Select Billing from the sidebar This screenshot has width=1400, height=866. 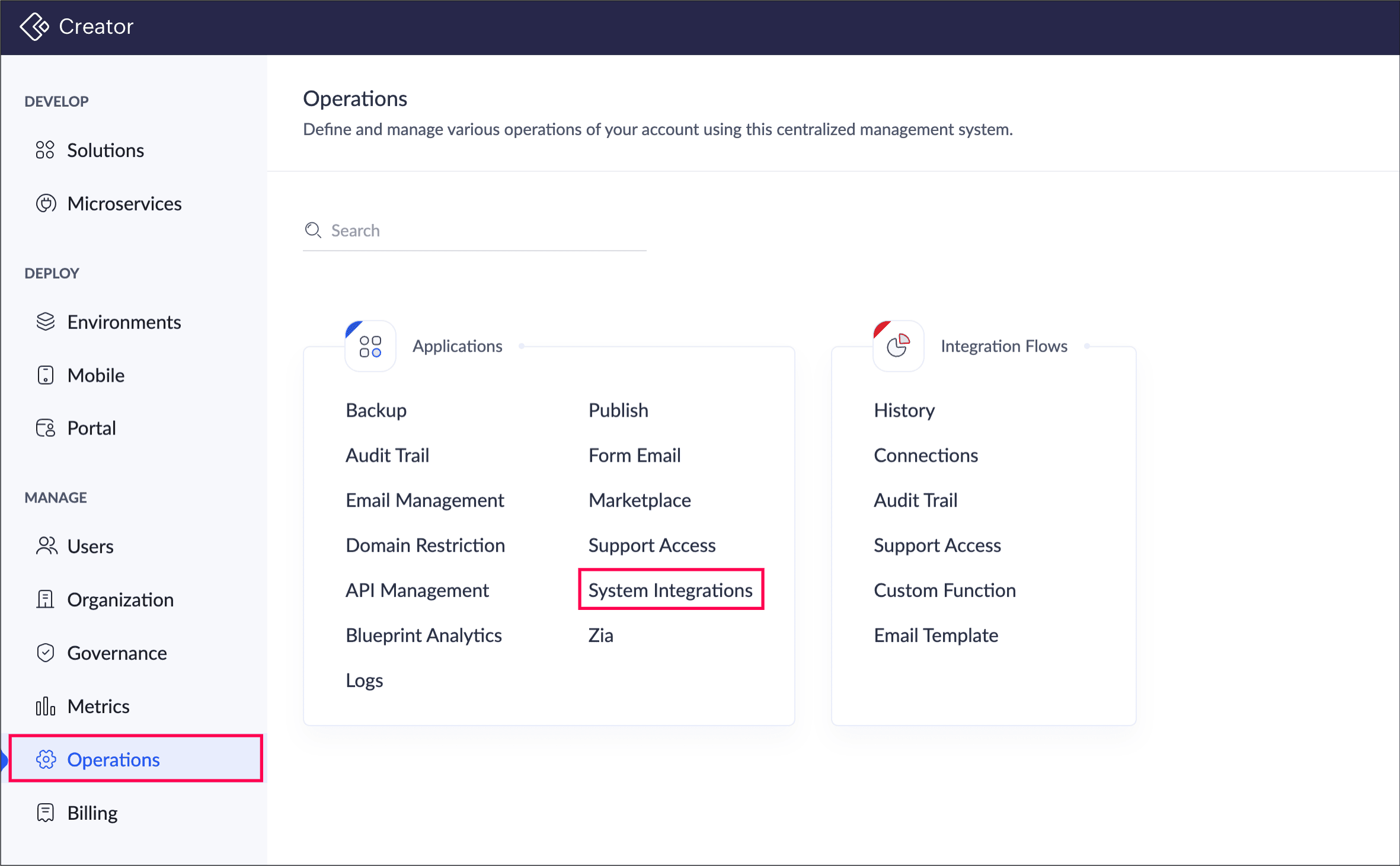click(x=92, y=813)
